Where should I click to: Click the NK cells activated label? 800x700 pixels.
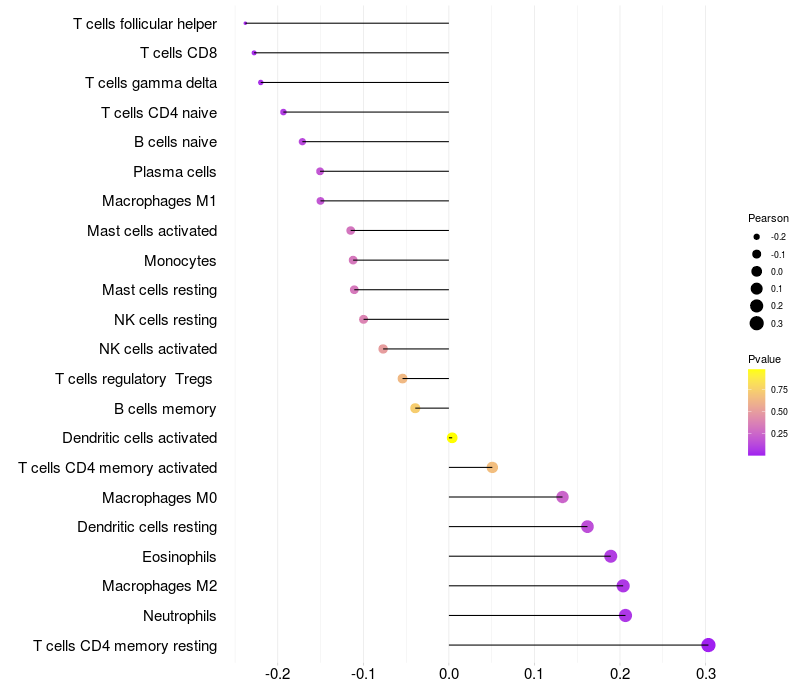[158, 349]
